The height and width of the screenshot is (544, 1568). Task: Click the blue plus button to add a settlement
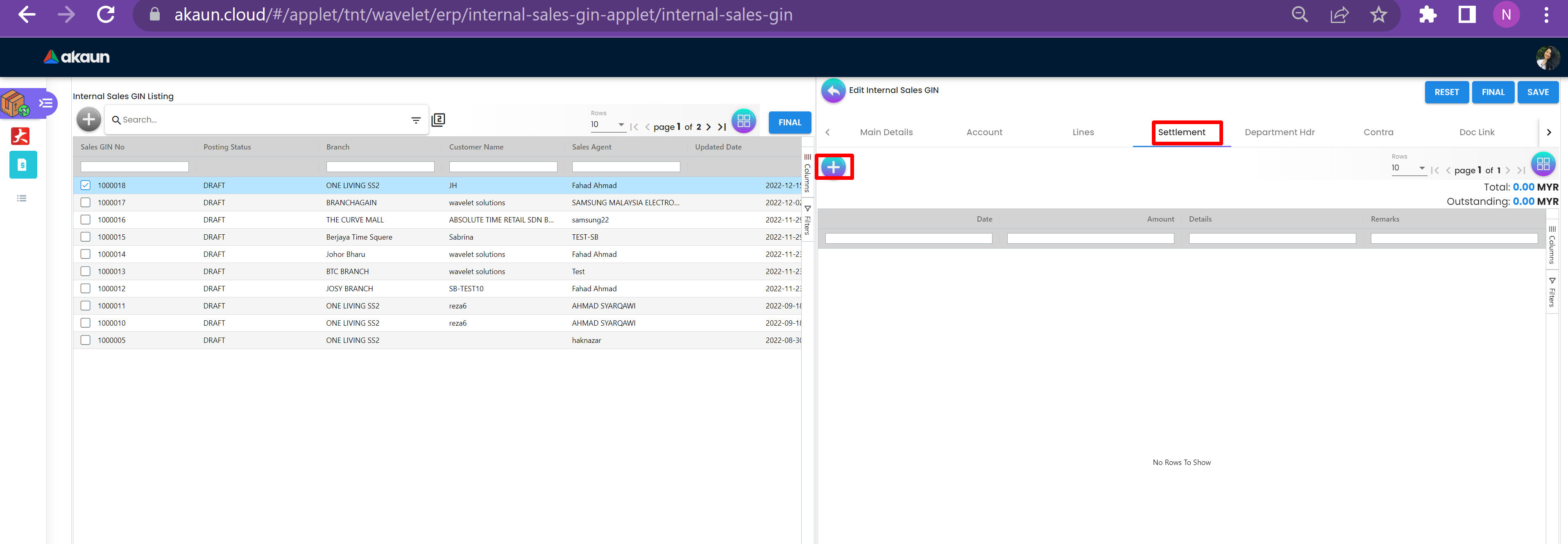833,167
